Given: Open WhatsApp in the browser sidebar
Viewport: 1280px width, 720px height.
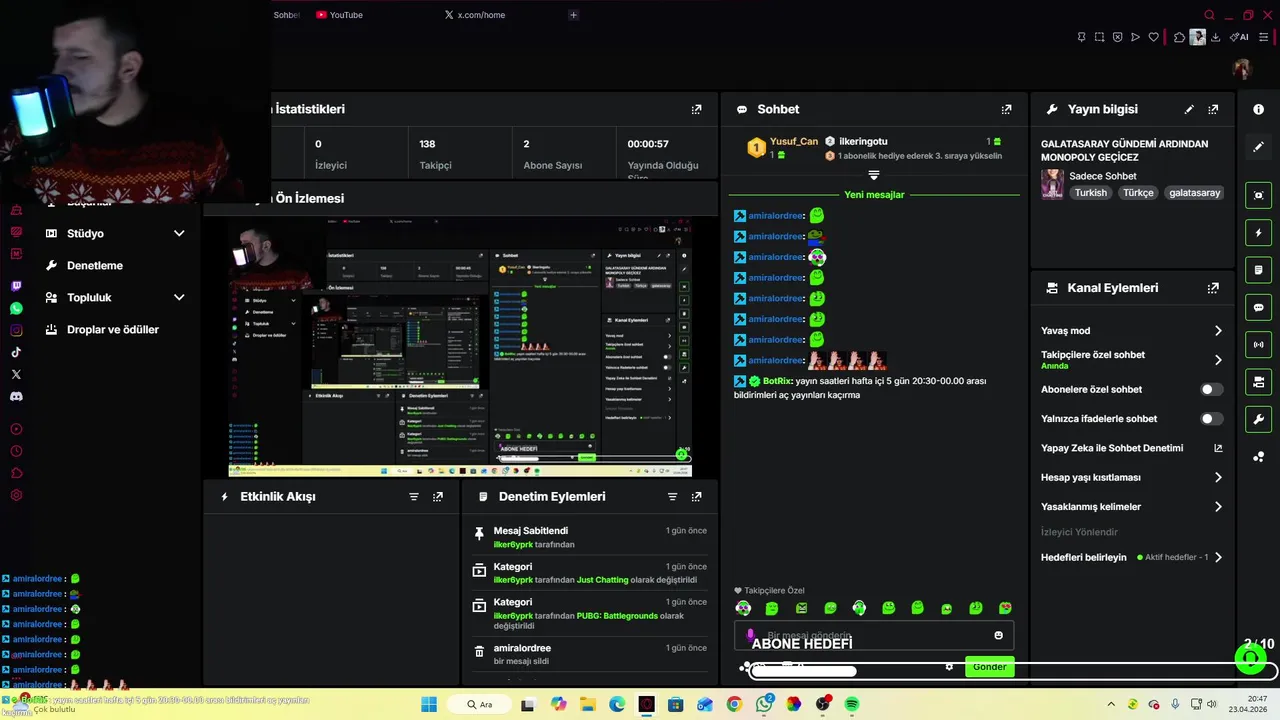Looking at the screenshot, I should point(16,308).
